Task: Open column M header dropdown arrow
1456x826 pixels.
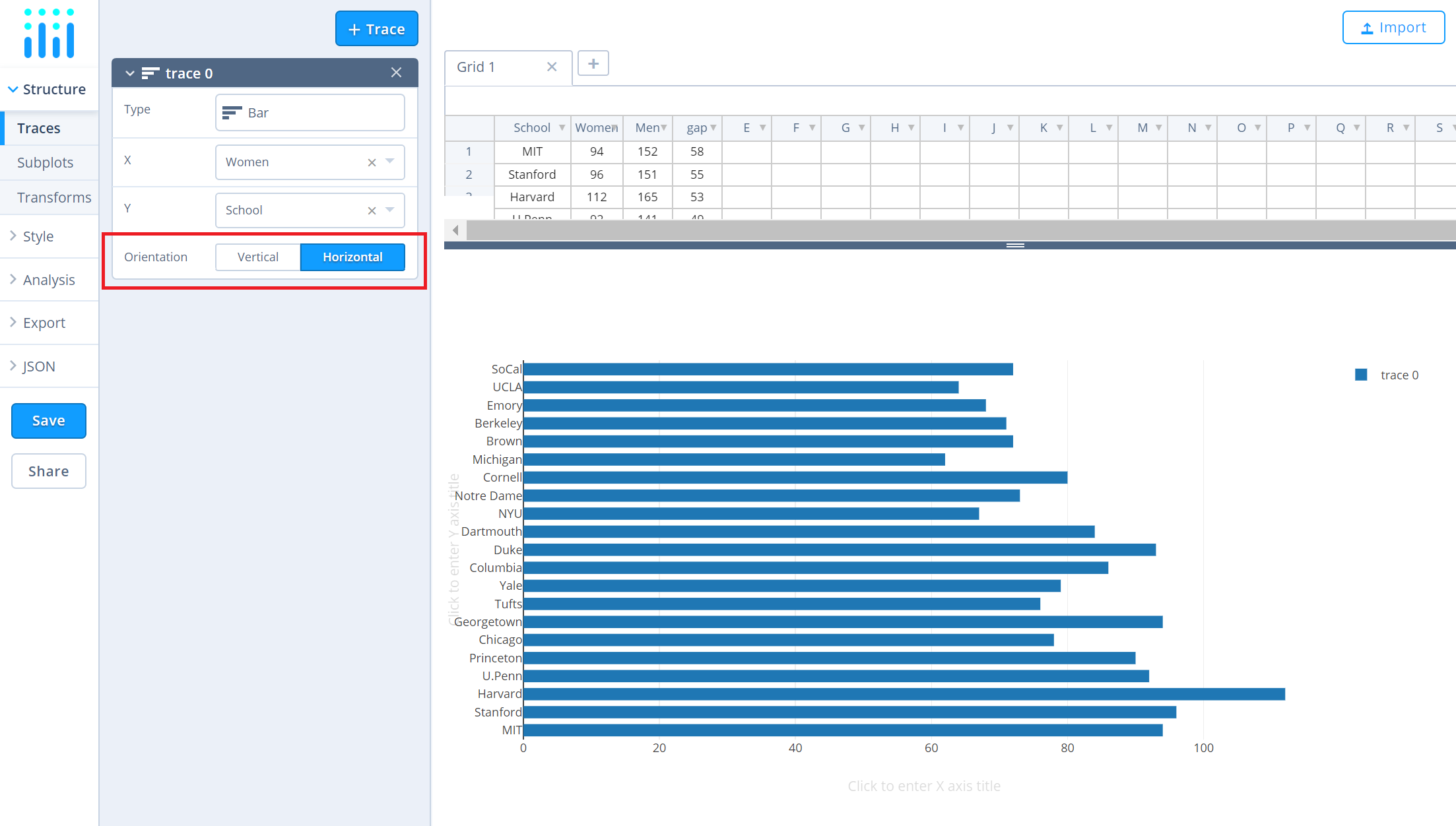Action: click(x=1158, y=127)
